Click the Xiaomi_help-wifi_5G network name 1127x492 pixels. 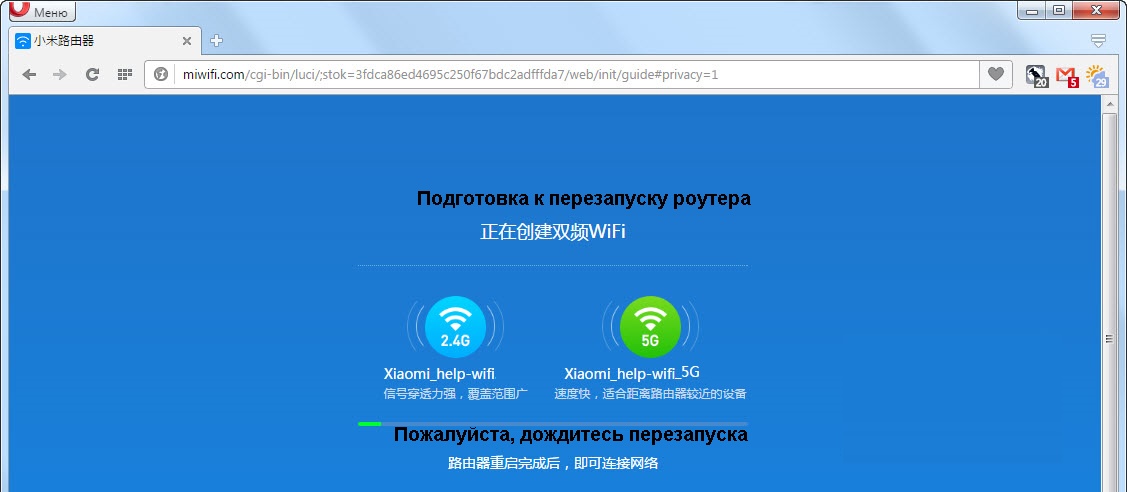point(632,373)
